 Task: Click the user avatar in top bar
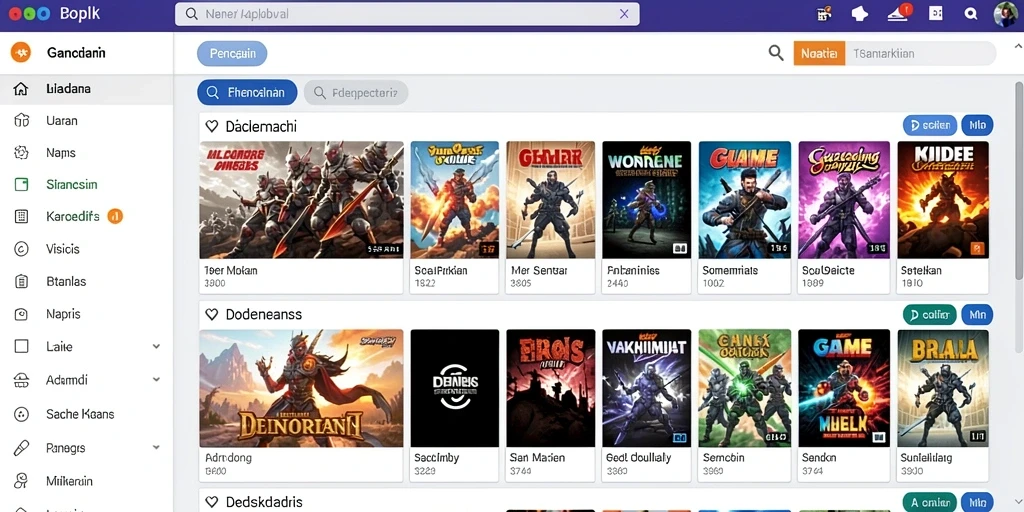(x=1005, y=14)
